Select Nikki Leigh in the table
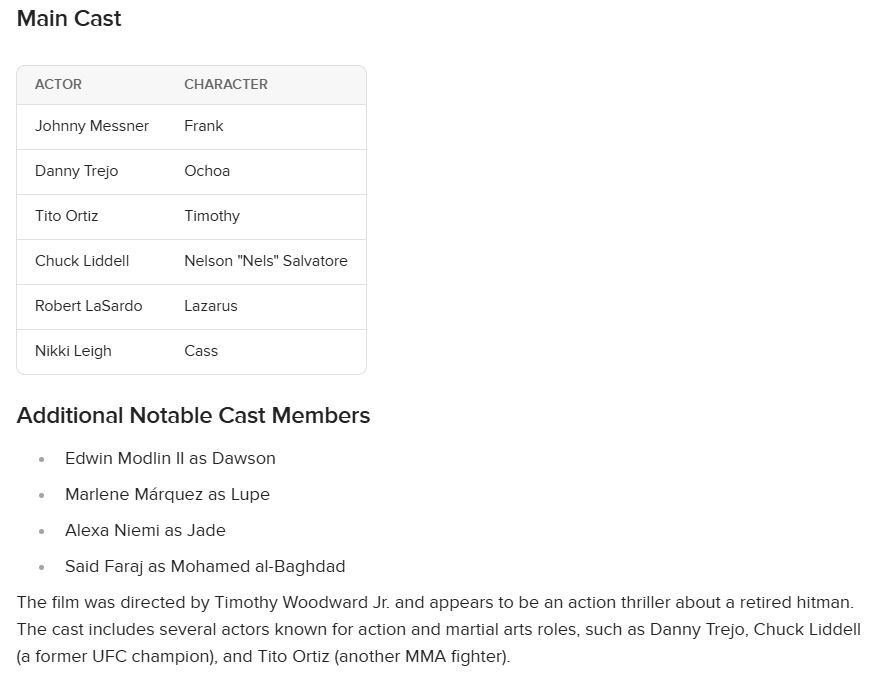The width and height of the screenshot is (871, 680). (73, 351)
